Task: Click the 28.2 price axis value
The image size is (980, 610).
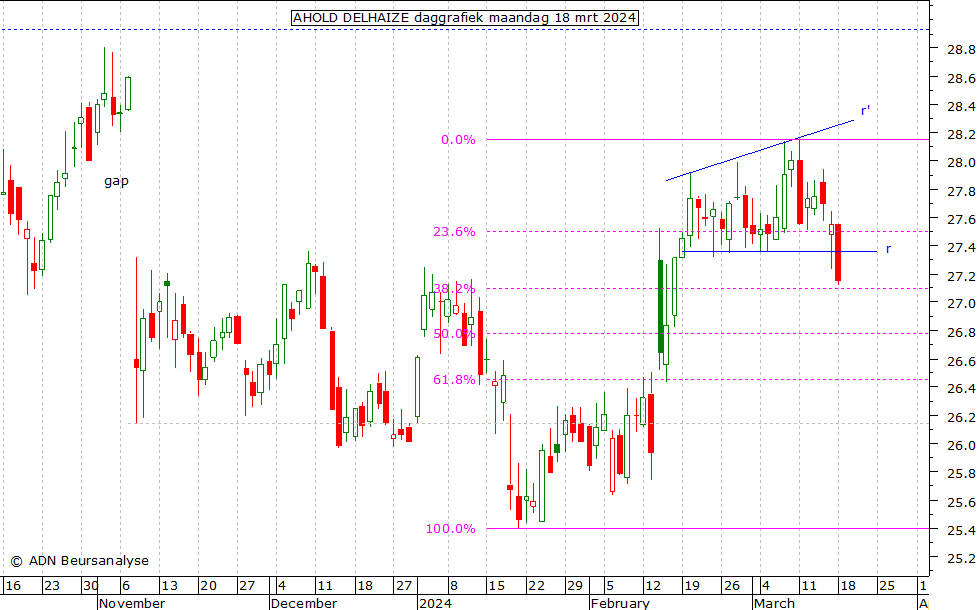Action: coord(961,134)
